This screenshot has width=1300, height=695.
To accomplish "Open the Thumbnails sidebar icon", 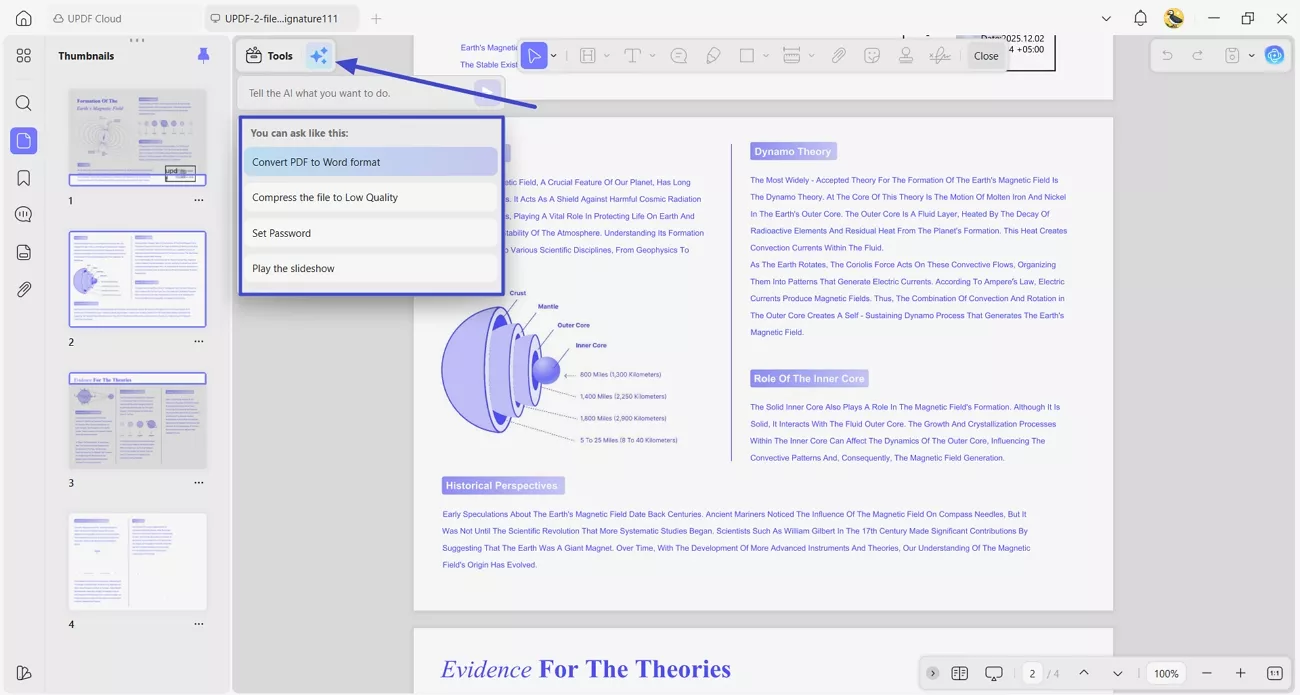I will click(x=24, y=56).
